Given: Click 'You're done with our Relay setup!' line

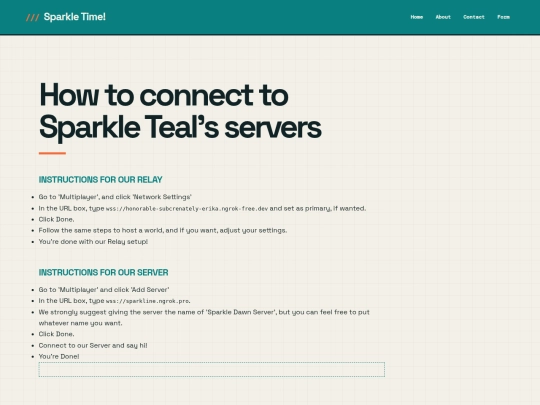Looking at the screenshot, I should click(x=93, y=242).
